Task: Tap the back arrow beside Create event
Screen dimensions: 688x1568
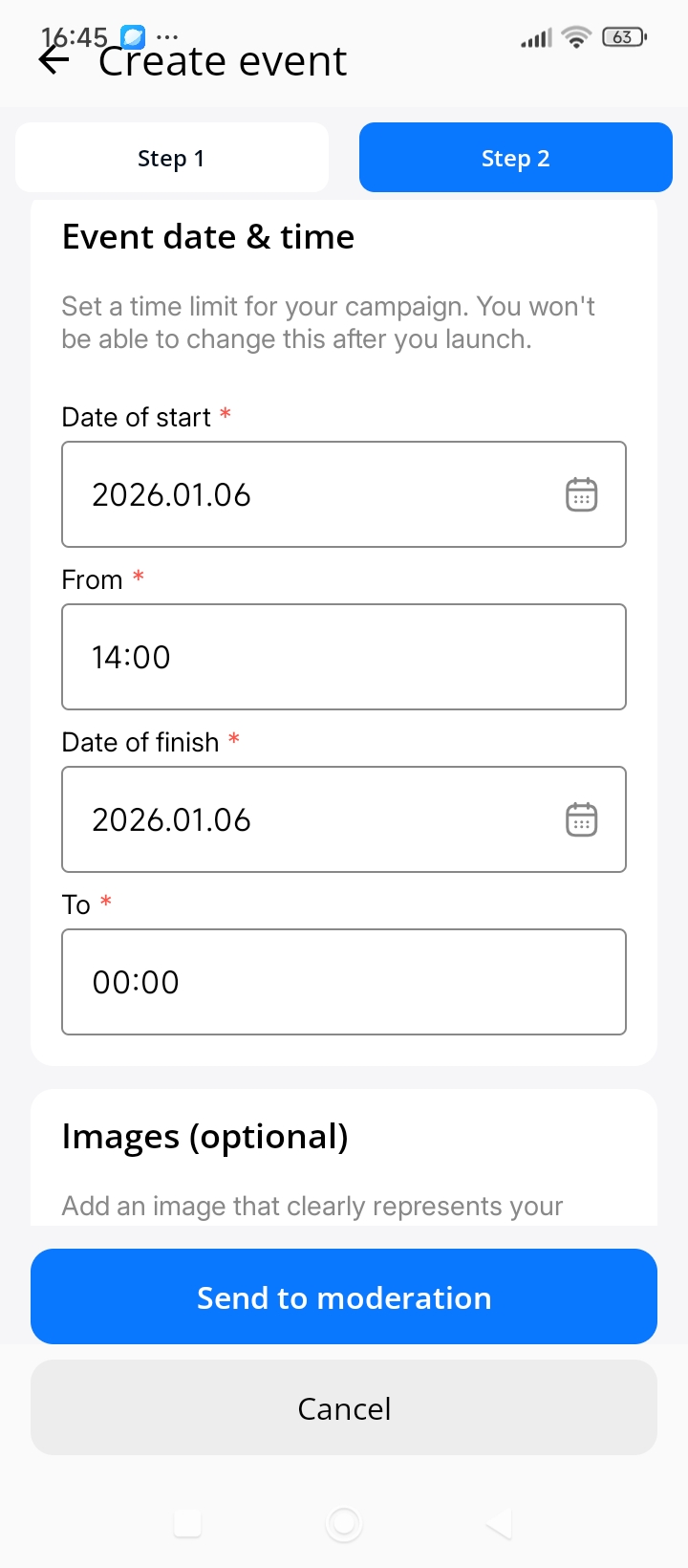Action: point(54,61)
